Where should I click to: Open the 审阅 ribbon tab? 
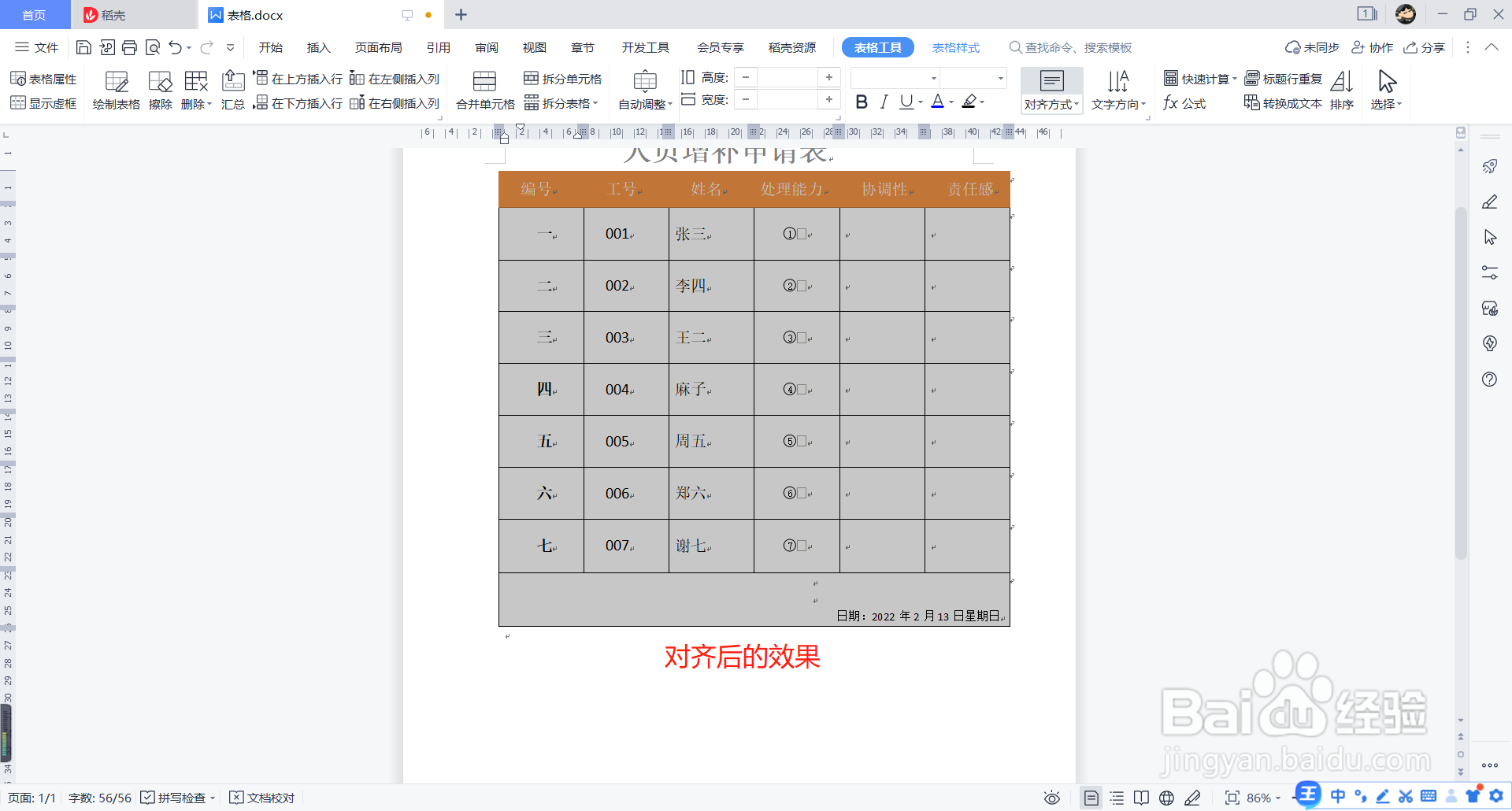point(486,47)
